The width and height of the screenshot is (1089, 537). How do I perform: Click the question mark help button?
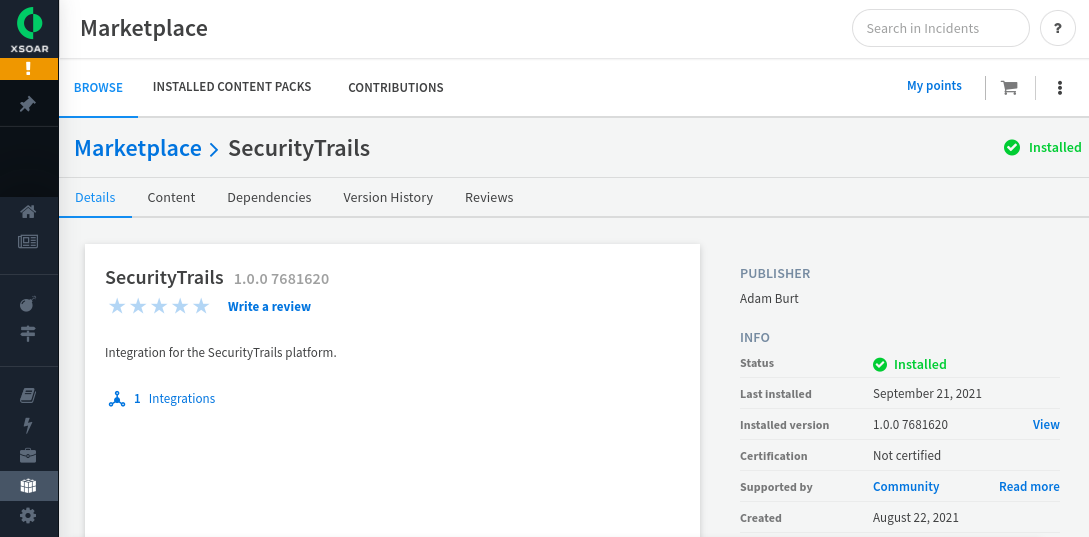point(1058,28)
